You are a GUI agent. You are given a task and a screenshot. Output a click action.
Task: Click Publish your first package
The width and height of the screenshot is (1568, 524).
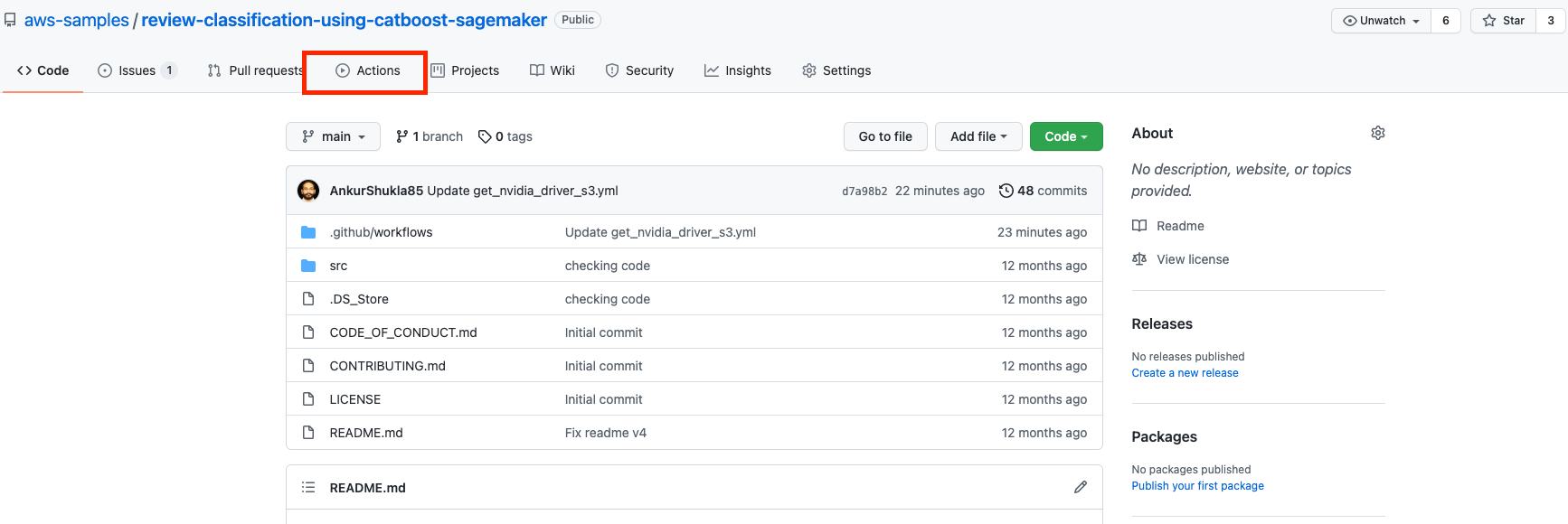click(x=1197, y=486)
